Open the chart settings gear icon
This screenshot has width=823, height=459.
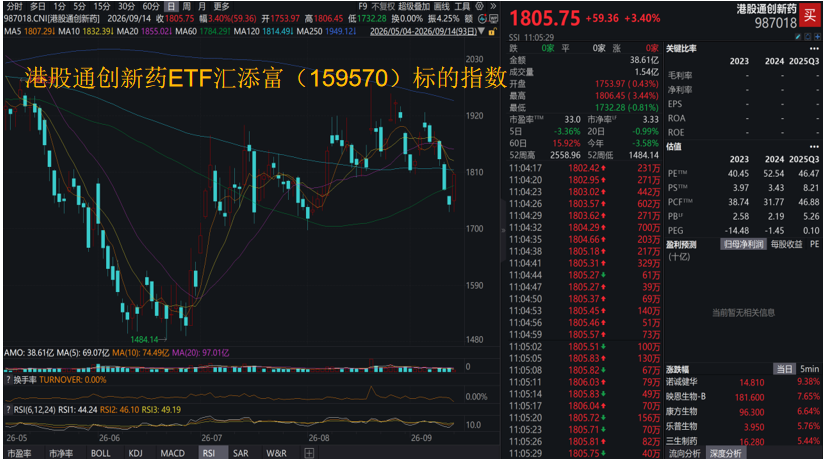point(480,6)
